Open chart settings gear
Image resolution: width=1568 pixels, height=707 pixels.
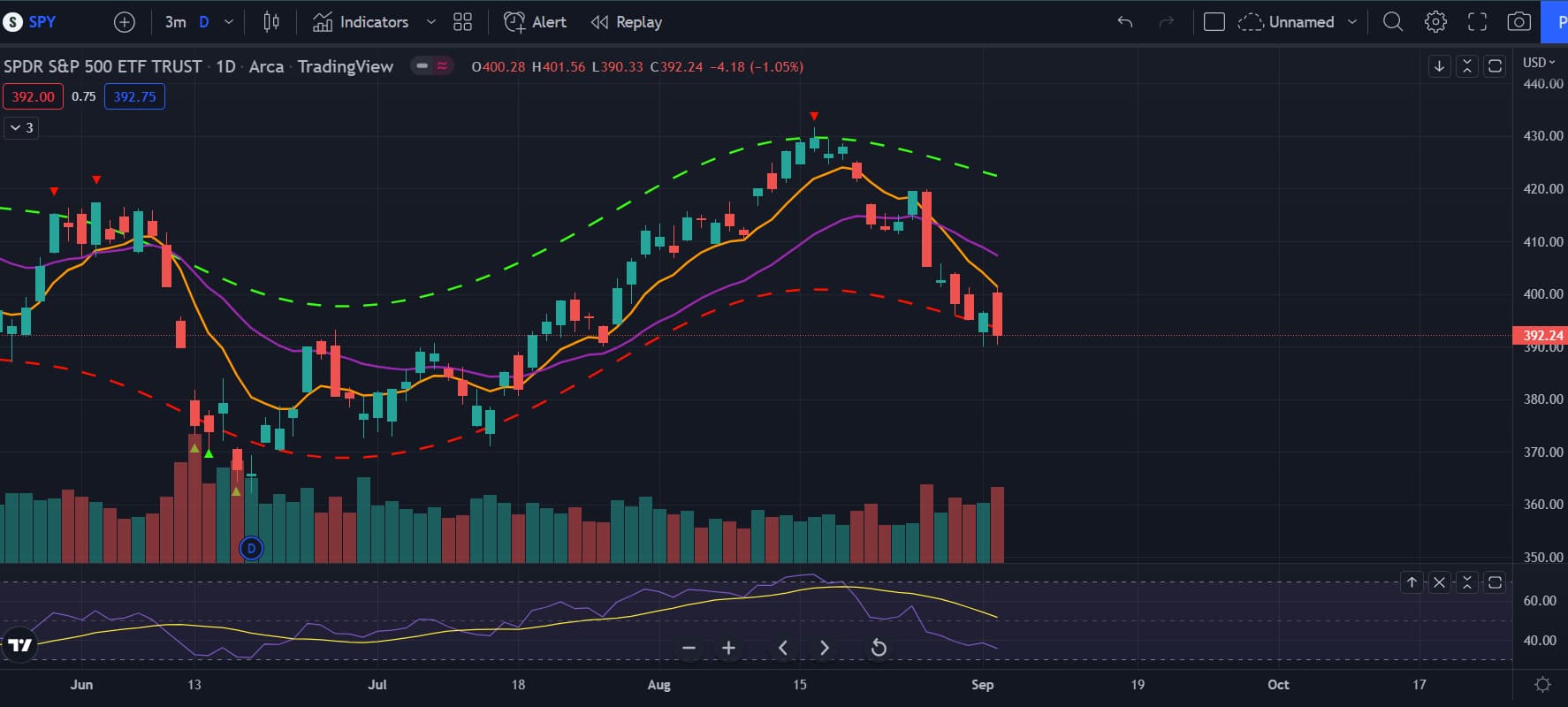[x=1435, y=22]
